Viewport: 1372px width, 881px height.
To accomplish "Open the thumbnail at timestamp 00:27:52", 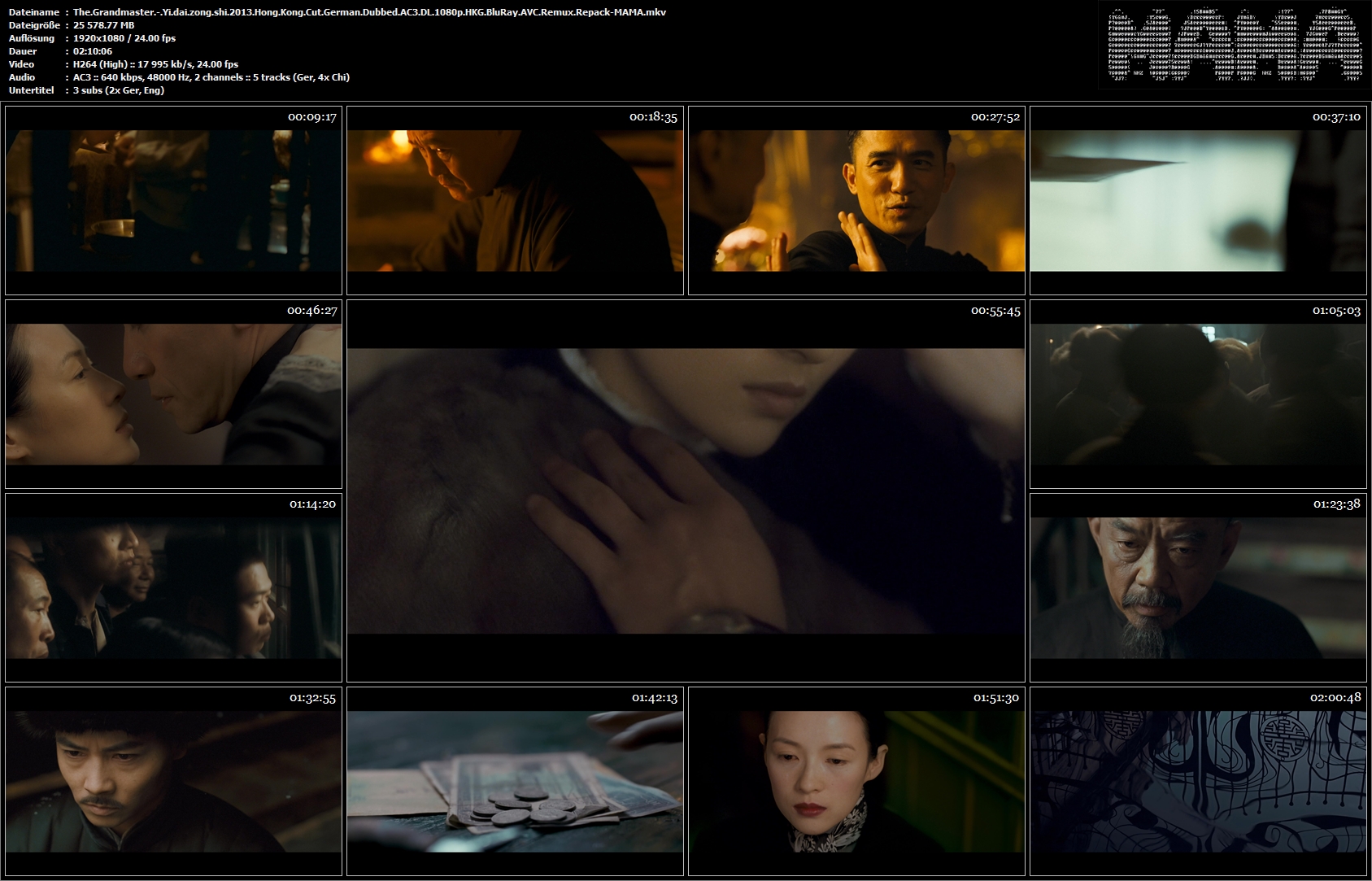I will 856,200.
